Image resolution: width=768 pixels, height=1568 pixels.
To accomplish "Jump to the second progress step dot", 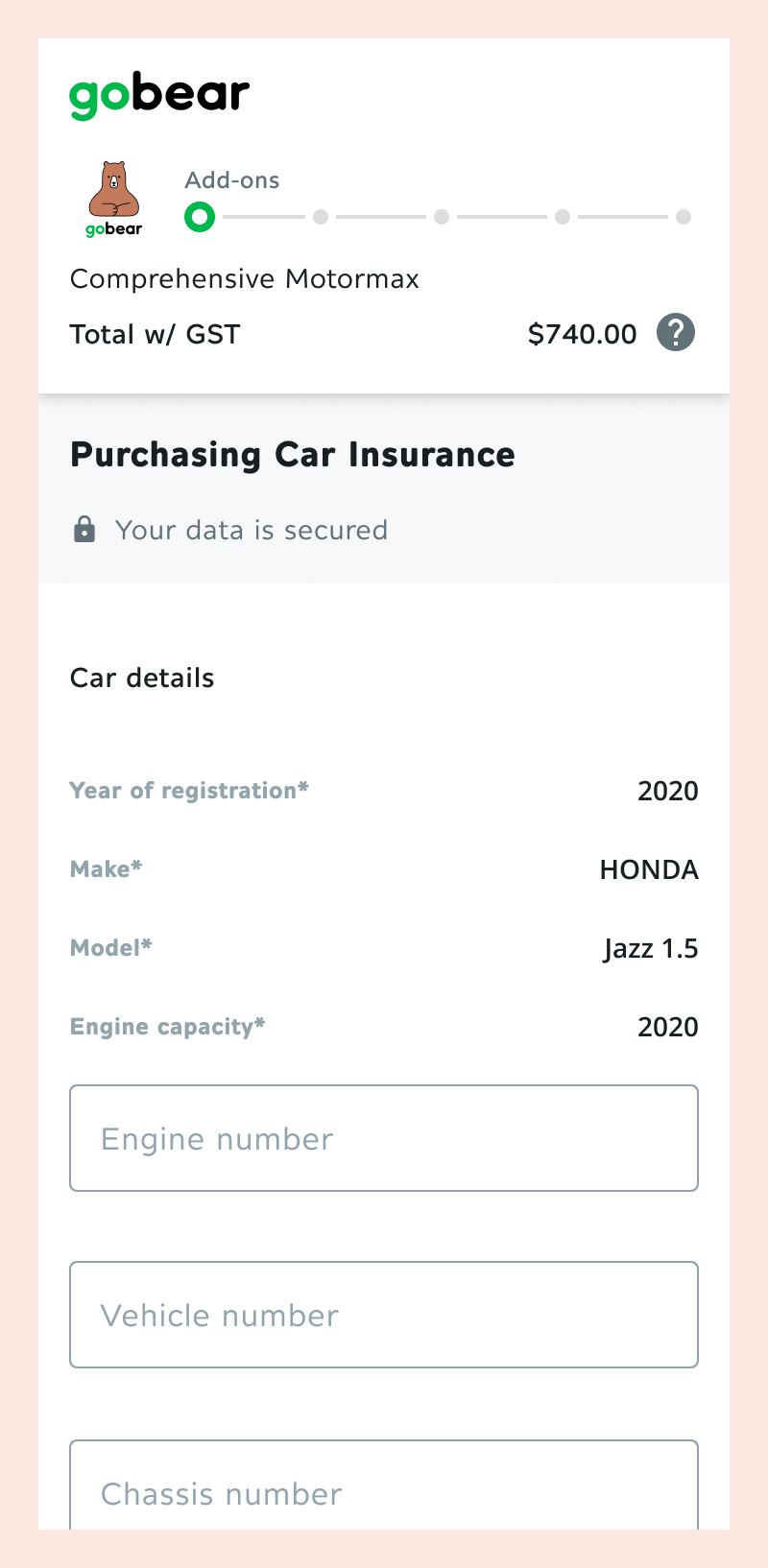I will tap(321, 217).
